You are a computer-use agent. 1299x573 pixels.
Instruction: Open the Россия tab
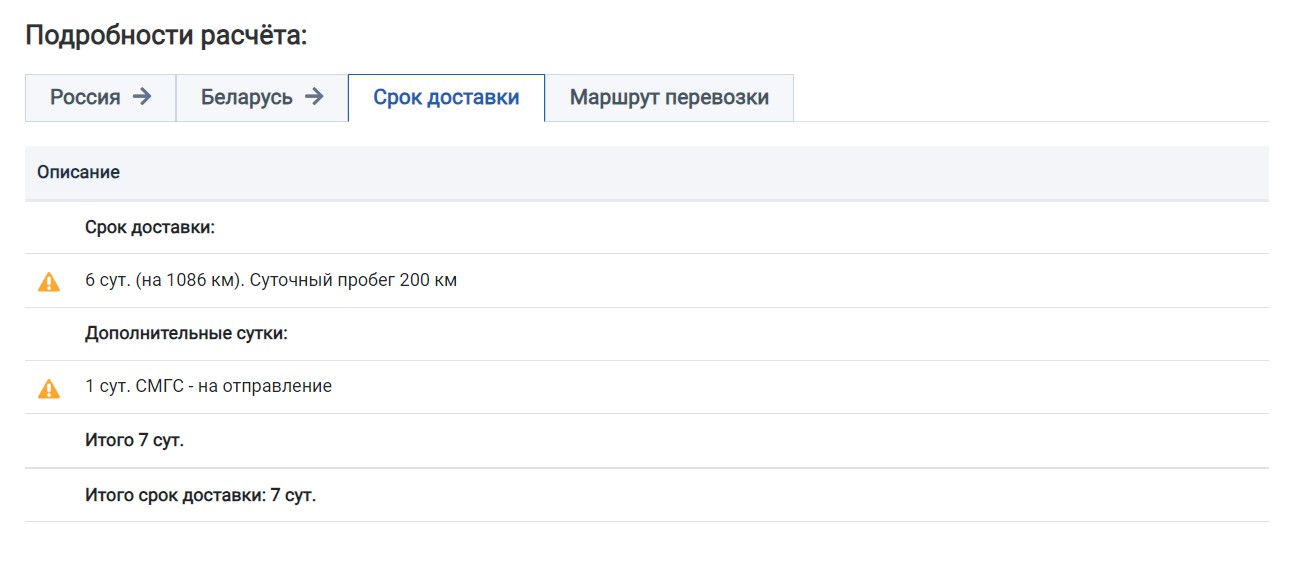pos(86,98)
